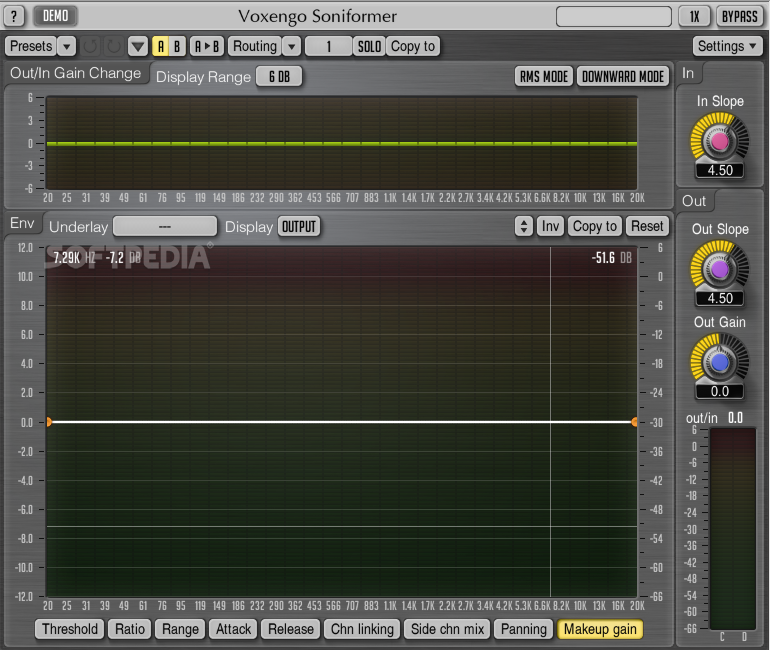Toggle the 1X oversampling button
Viewport: 770px width, 650px height.
[694, 16]
